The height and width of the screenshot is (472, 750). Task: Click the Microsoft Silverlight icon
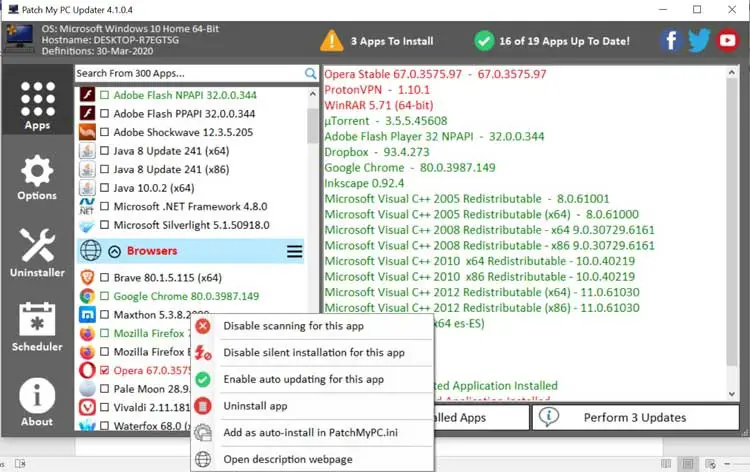87,225
